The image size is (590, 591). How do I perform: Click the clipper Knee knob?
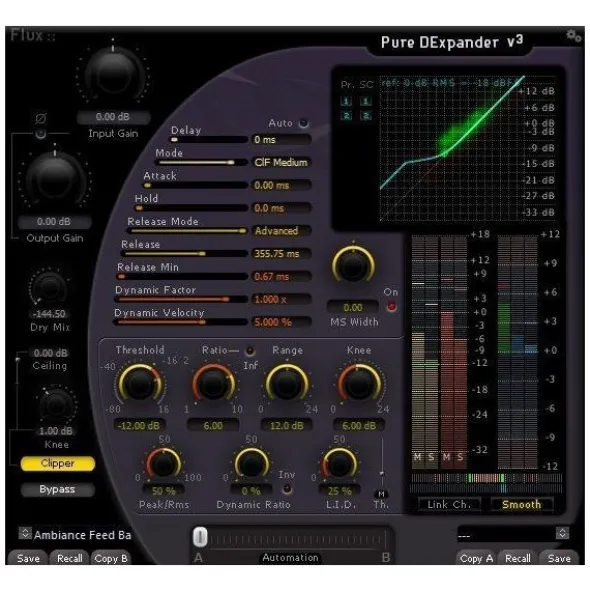pyautogui.click(x=57, y=405)
